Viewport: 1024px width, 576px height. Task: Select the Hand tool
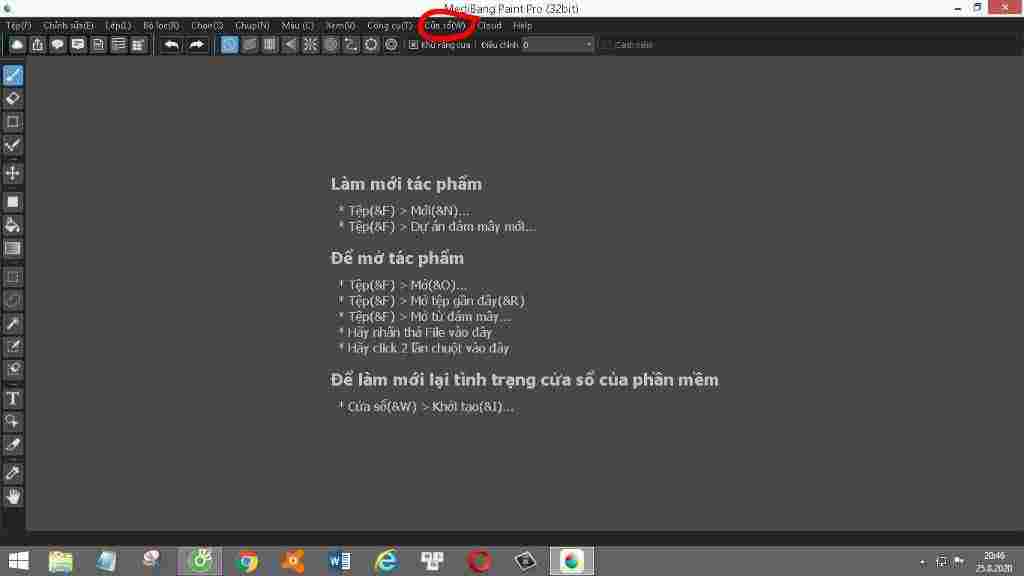click(13, 497)
